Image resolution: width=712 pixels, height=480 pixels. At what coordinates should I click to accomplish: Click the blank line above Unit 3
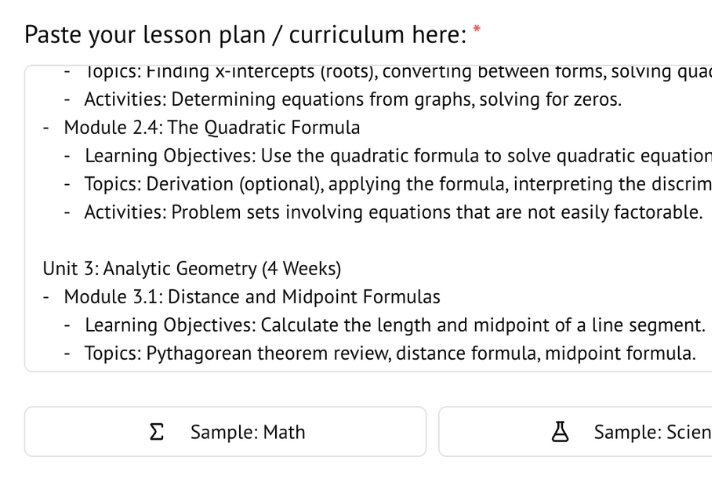[300, 240]
